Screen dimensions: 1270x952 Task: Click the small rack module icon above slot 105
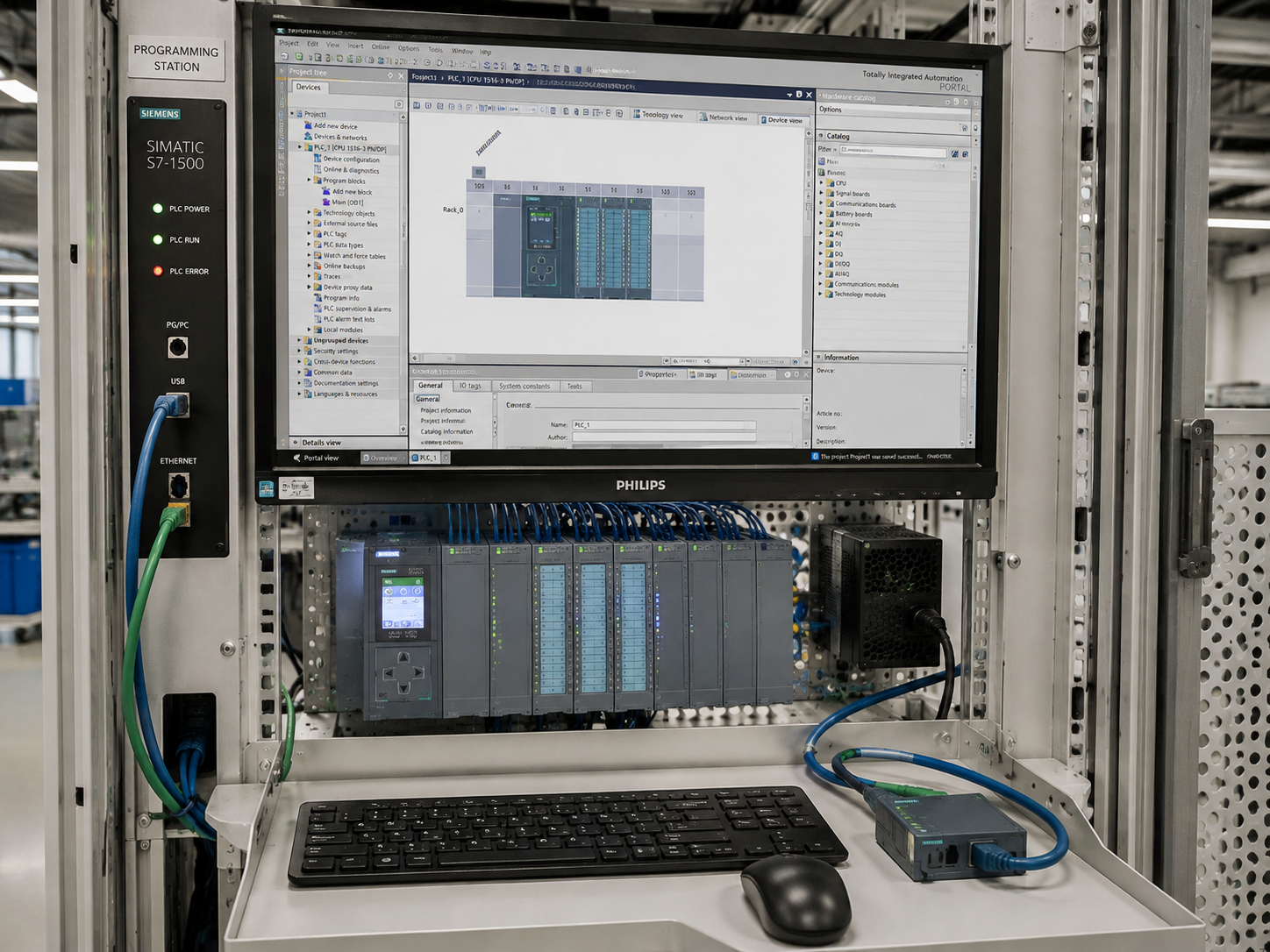tap(479, 172)
